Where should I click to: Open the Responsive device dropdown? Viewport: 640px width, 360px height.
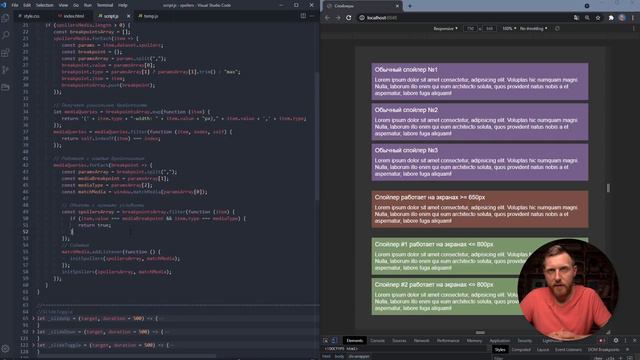445,29
